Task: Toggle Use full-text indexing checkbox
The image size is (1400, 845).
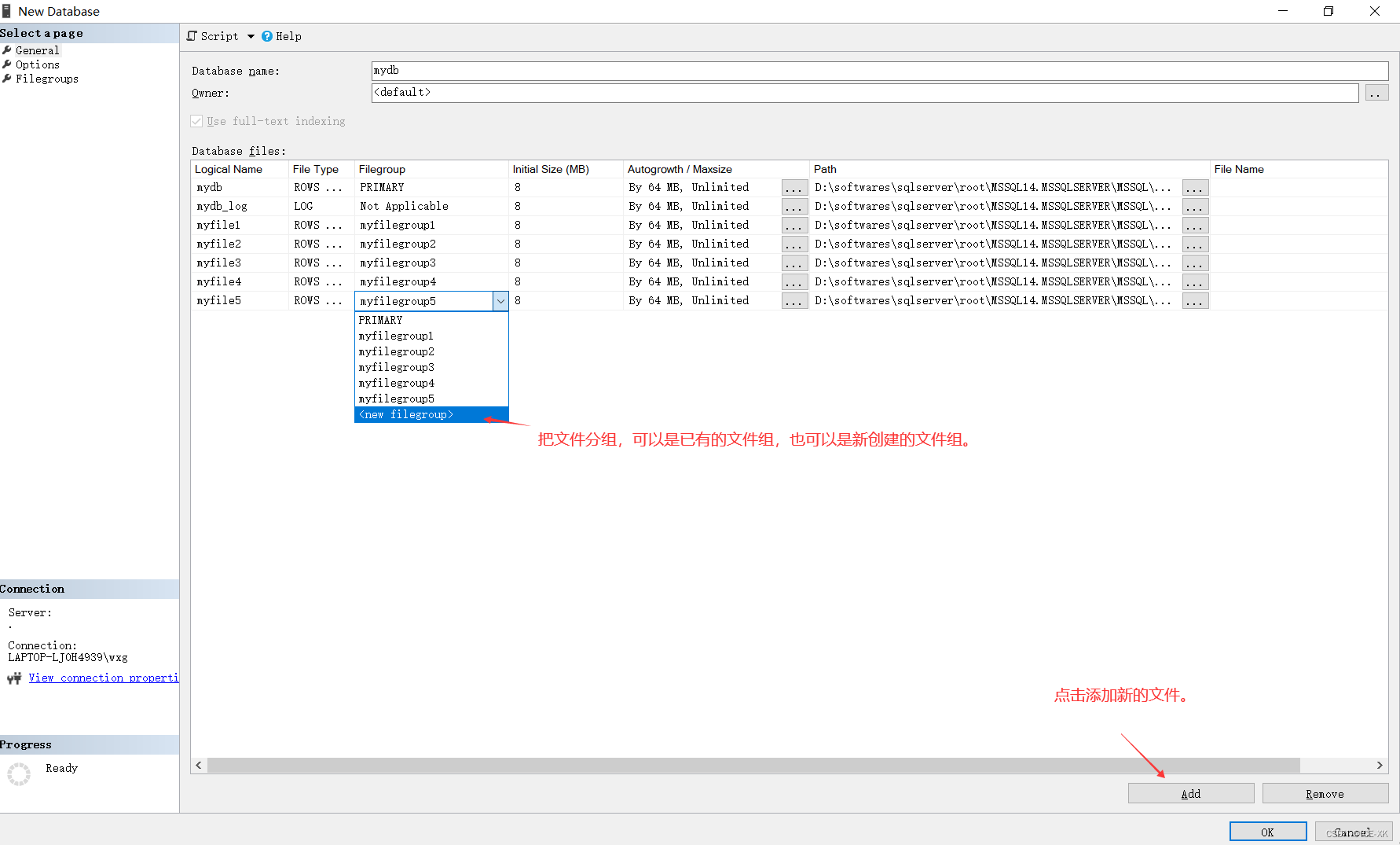Action: pyautogui.click(x=196, y=121)
